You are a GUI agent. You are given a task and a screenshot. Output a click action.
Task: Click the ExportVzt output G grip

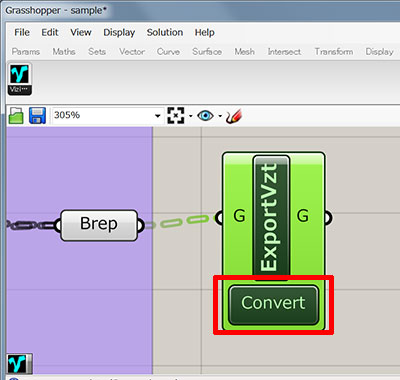(x=328, y=217)
